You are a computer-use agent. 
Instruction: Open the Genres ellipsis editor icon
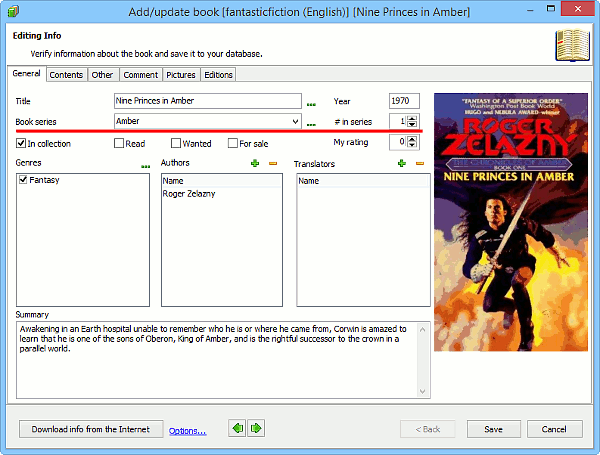tap(145, 166)
